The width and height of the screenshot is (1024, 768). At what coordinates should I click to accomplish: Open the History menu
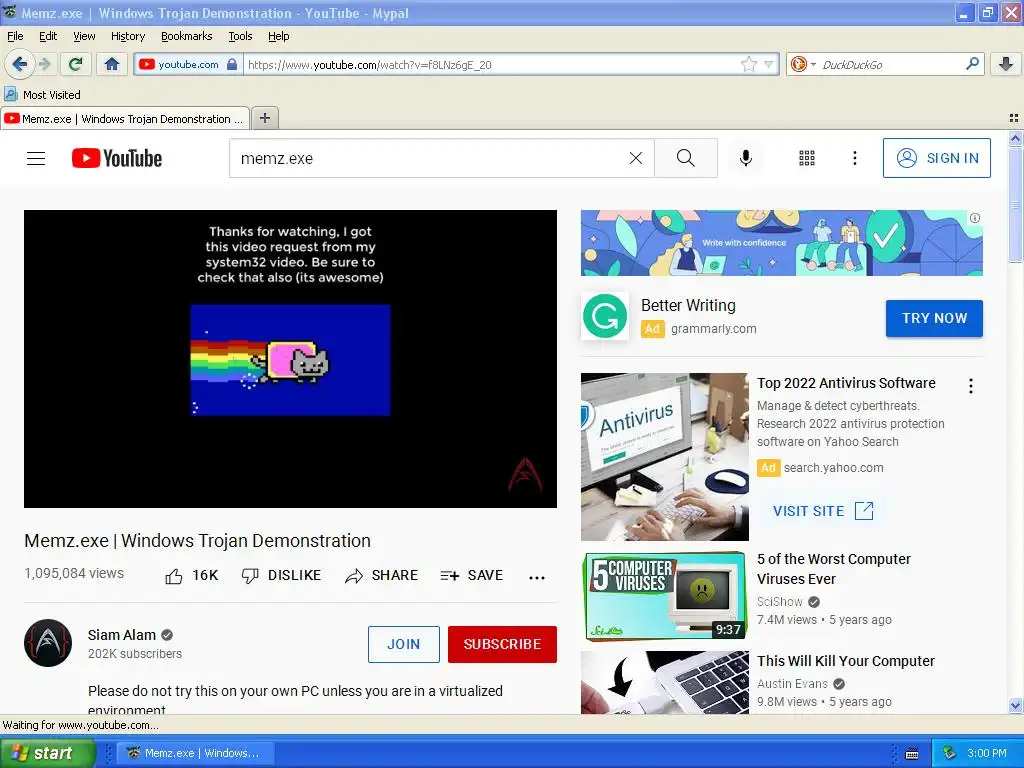point(127,36)
